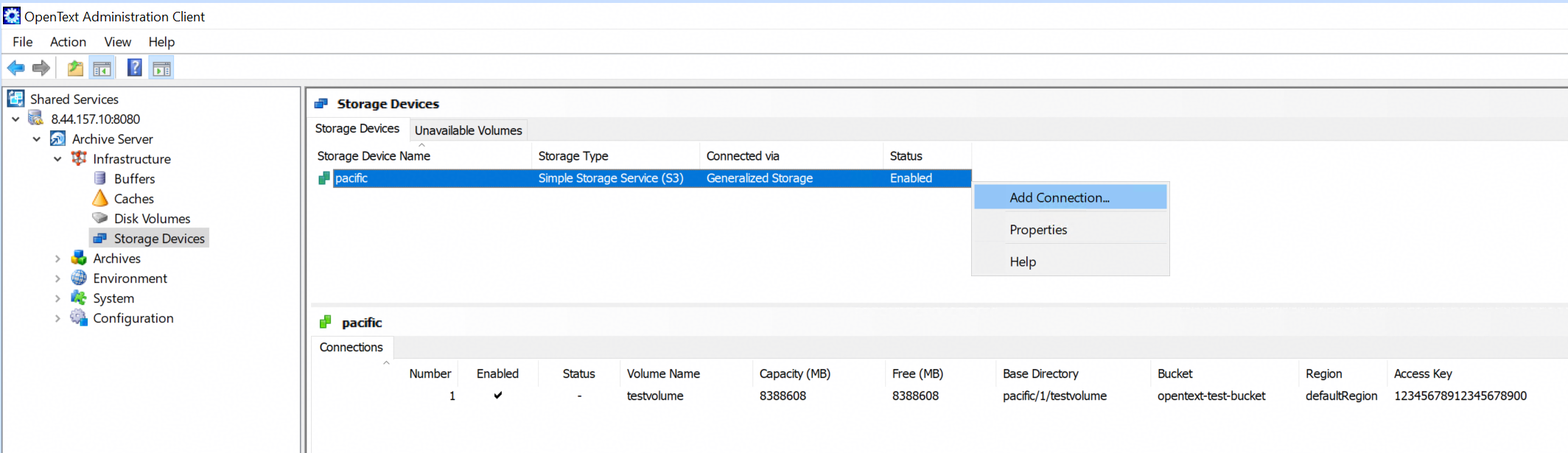Sort by Status column in devices list
The height and width of the screenshot is (453, 1568).
tap(927, 155)
